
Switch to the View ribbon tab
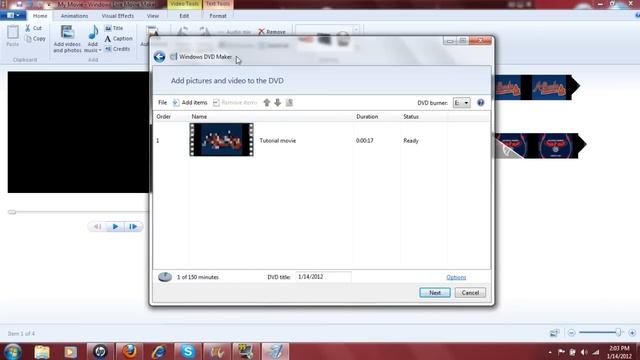(x=153, y=16)
